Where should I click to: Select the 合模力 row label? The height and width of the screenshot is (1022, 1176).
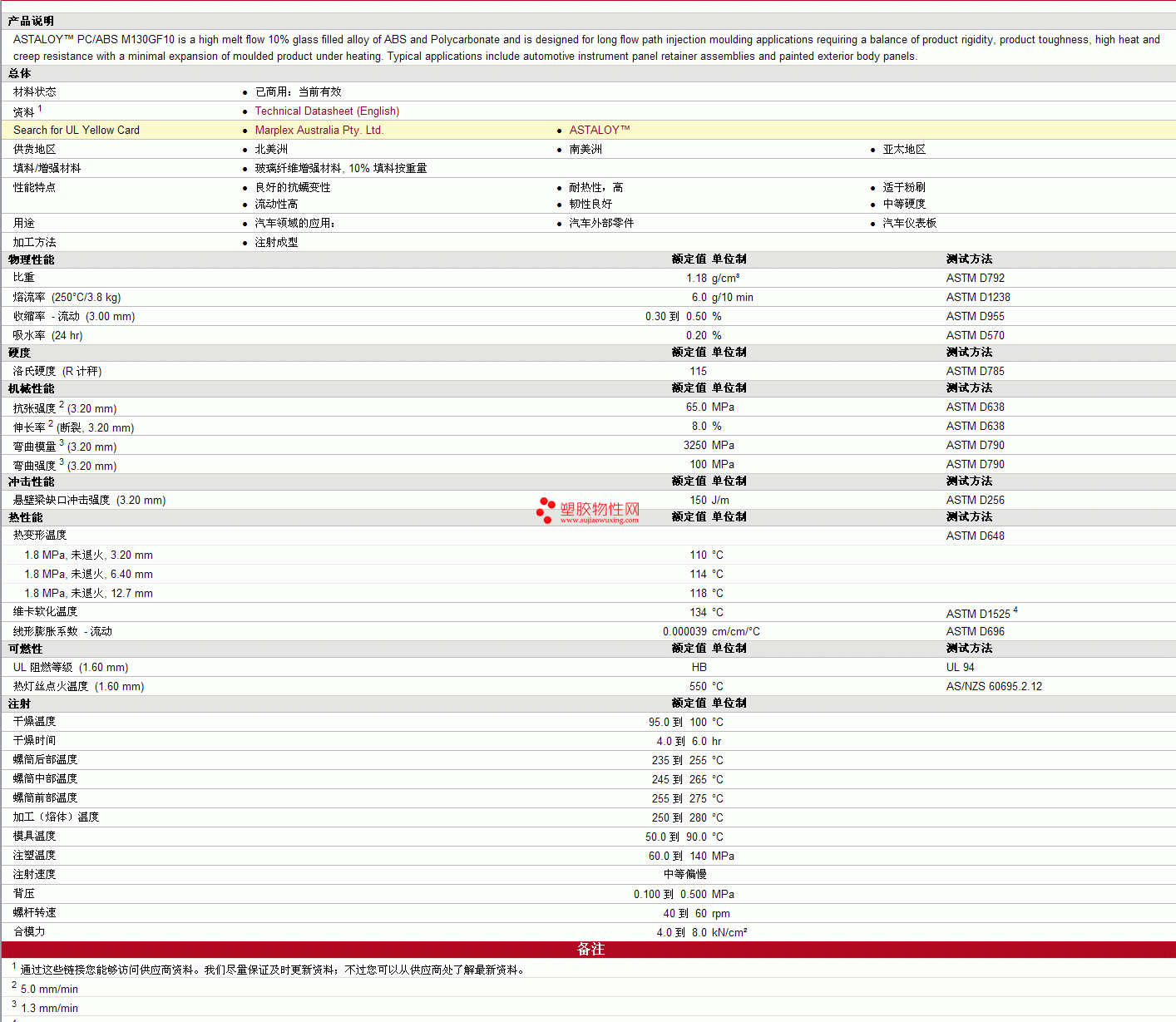(x=29, y=931)
